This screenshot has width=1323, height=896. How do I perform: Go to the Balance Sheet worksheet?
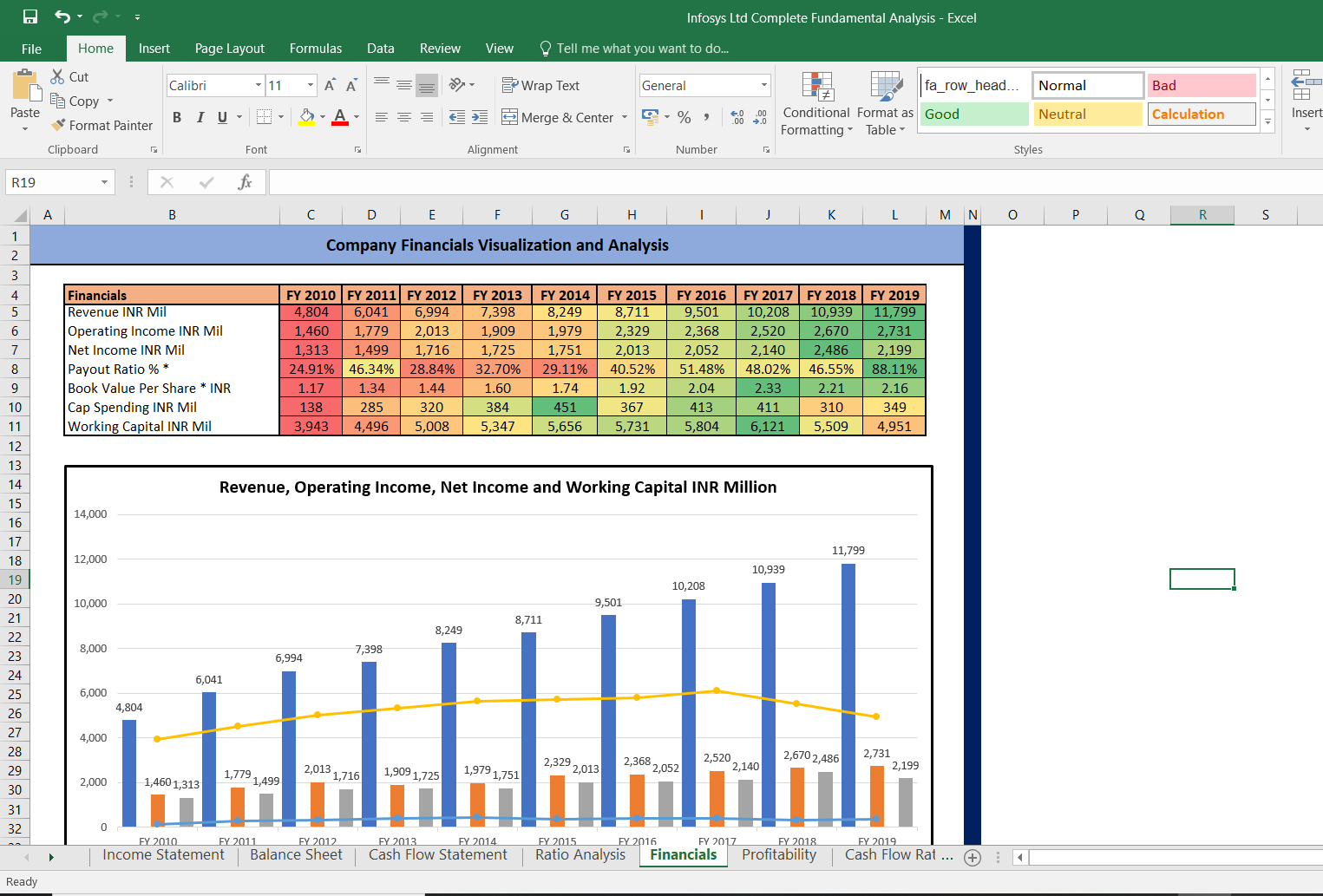pyautogui.click(x=297, y=855)
